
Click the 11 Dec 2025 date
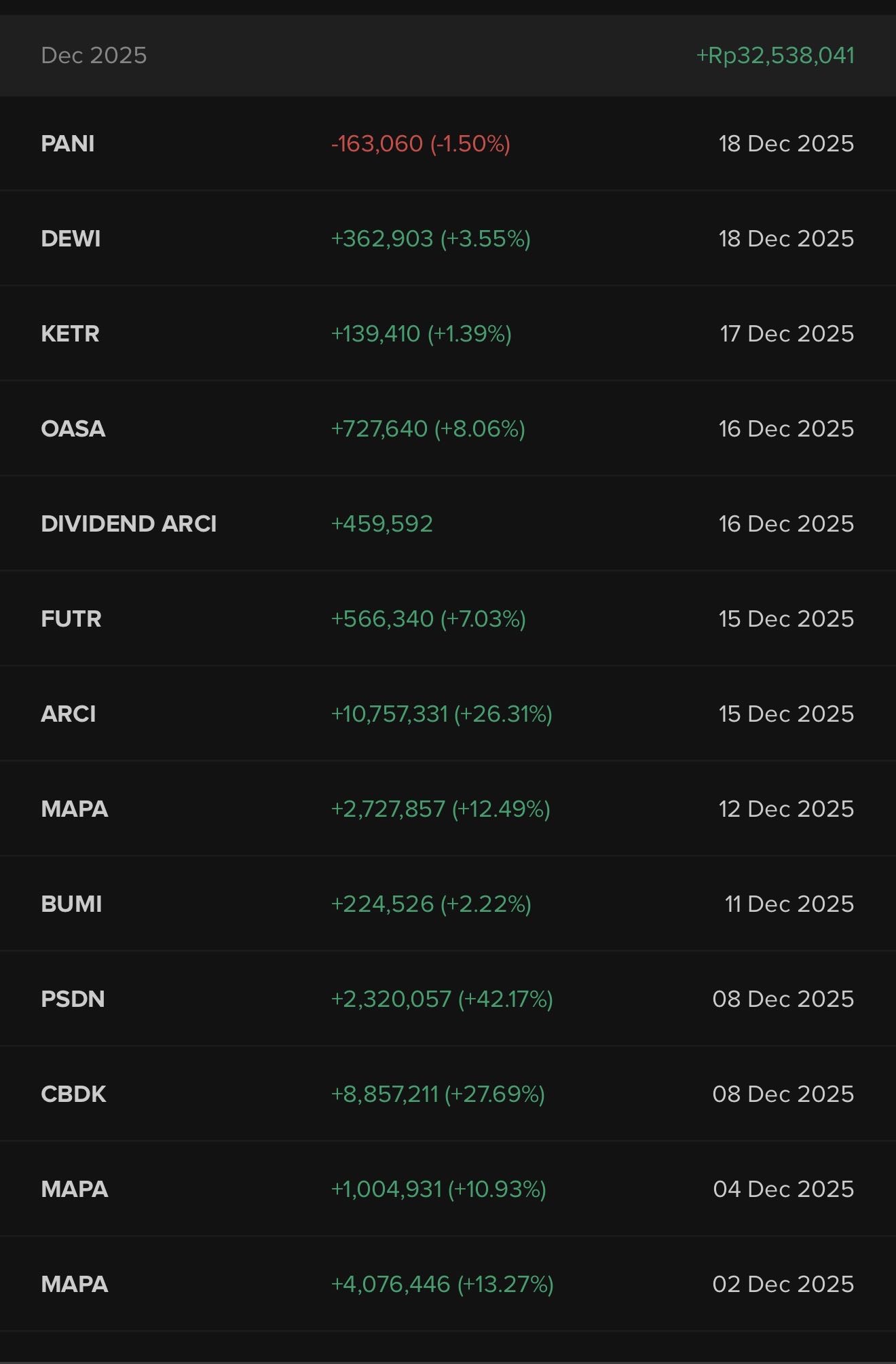789,904
